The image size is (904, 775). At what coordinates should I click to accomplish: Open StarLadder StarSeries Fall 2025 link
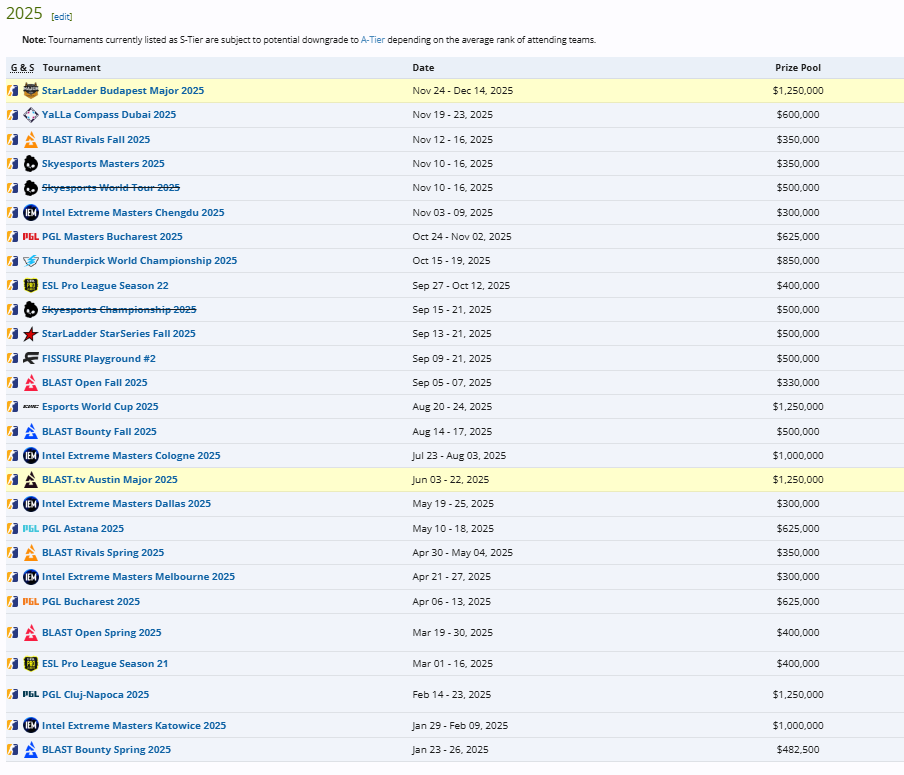tap(119, 334)
